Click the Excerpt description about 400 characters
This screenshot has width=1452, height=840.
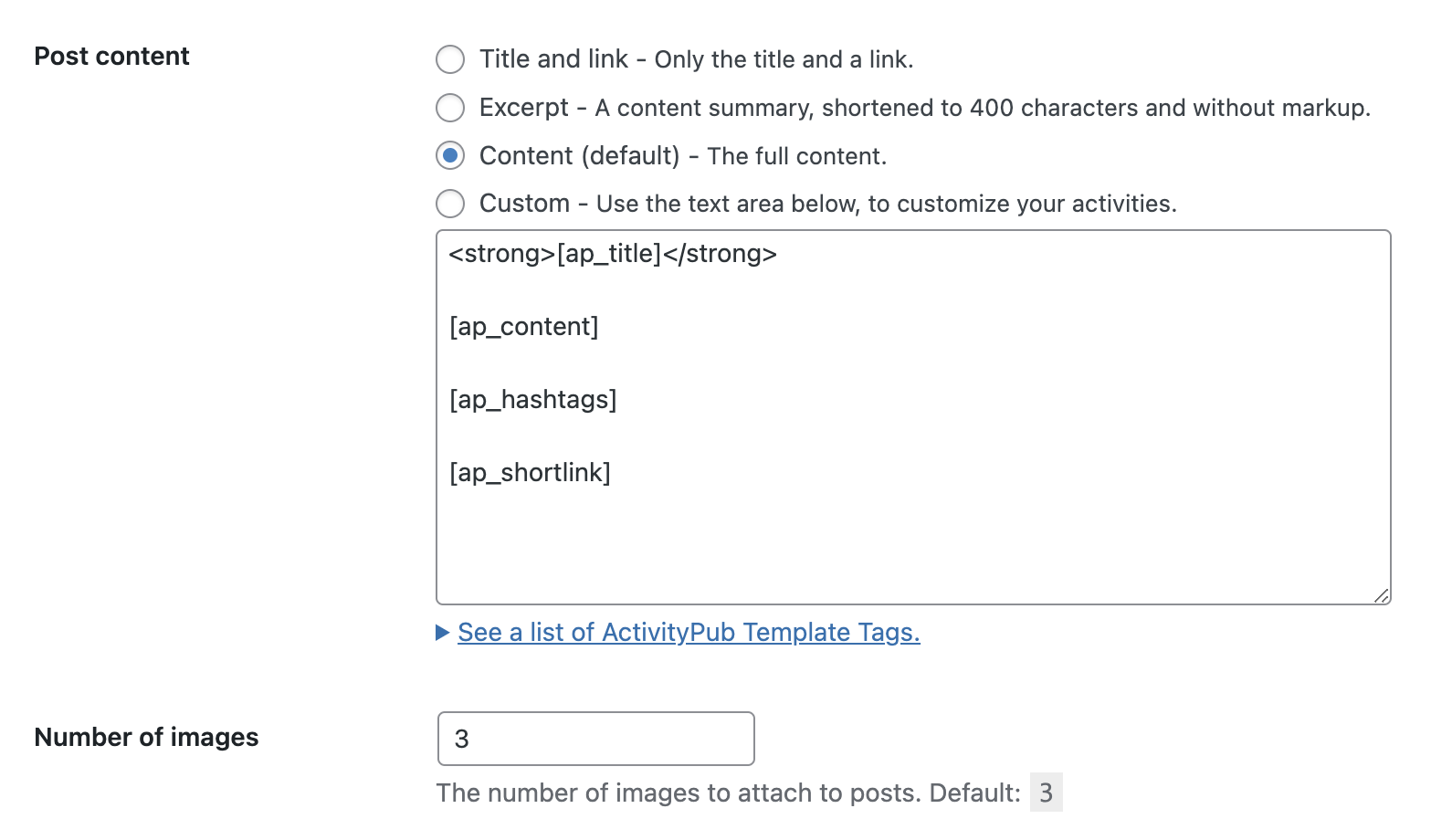click(983, 109)
